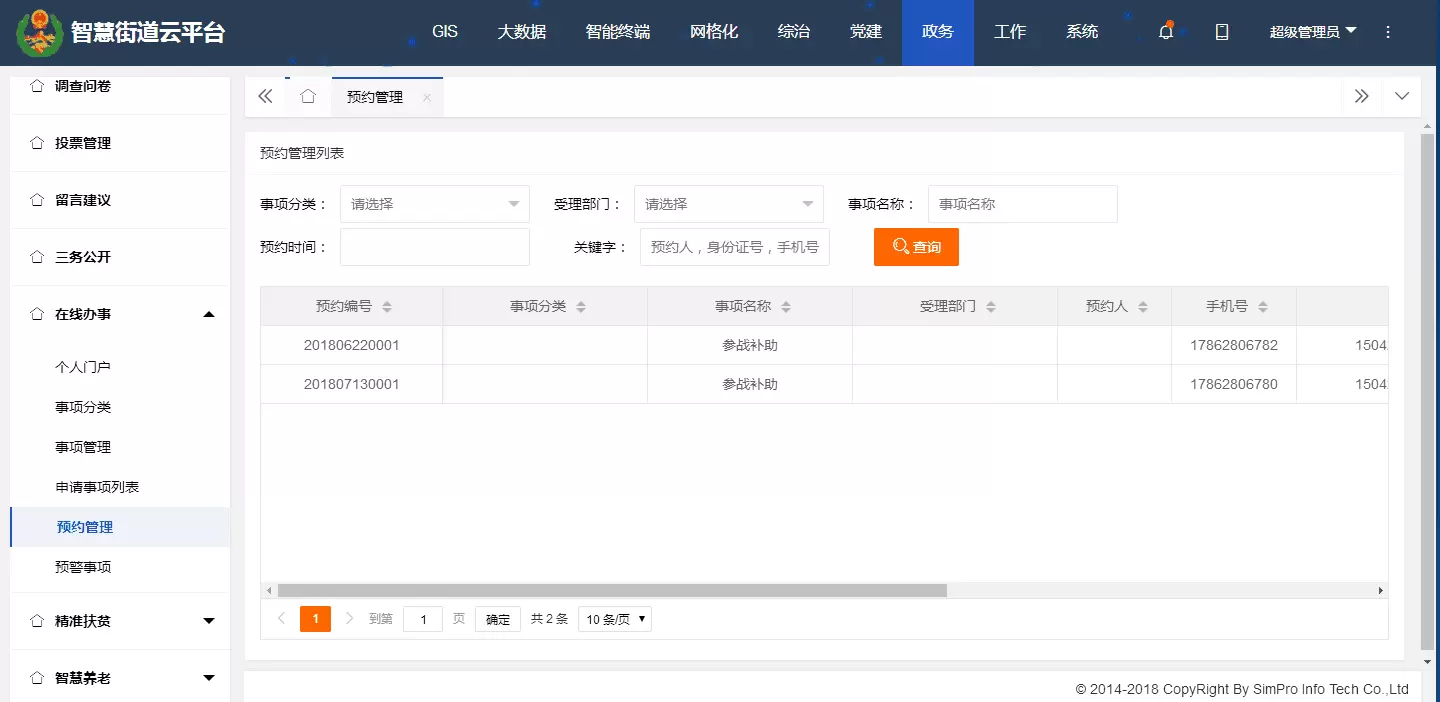The image size is (1440, 702).
Task: Open the 网格化 top menu
Action: click(714, 32)
